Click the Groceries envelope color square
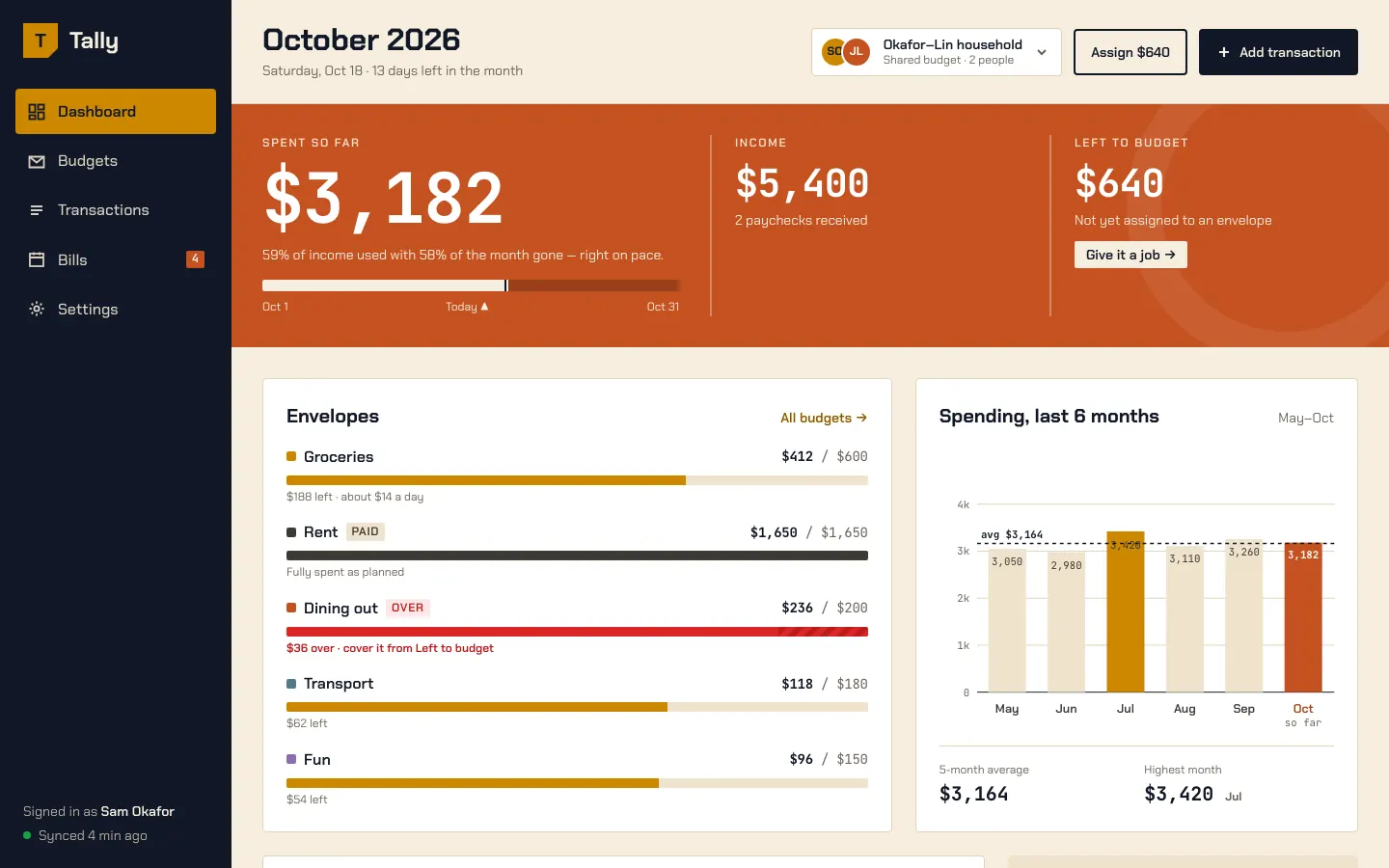The image size is (1389, 868). click(x=291, y=456)
